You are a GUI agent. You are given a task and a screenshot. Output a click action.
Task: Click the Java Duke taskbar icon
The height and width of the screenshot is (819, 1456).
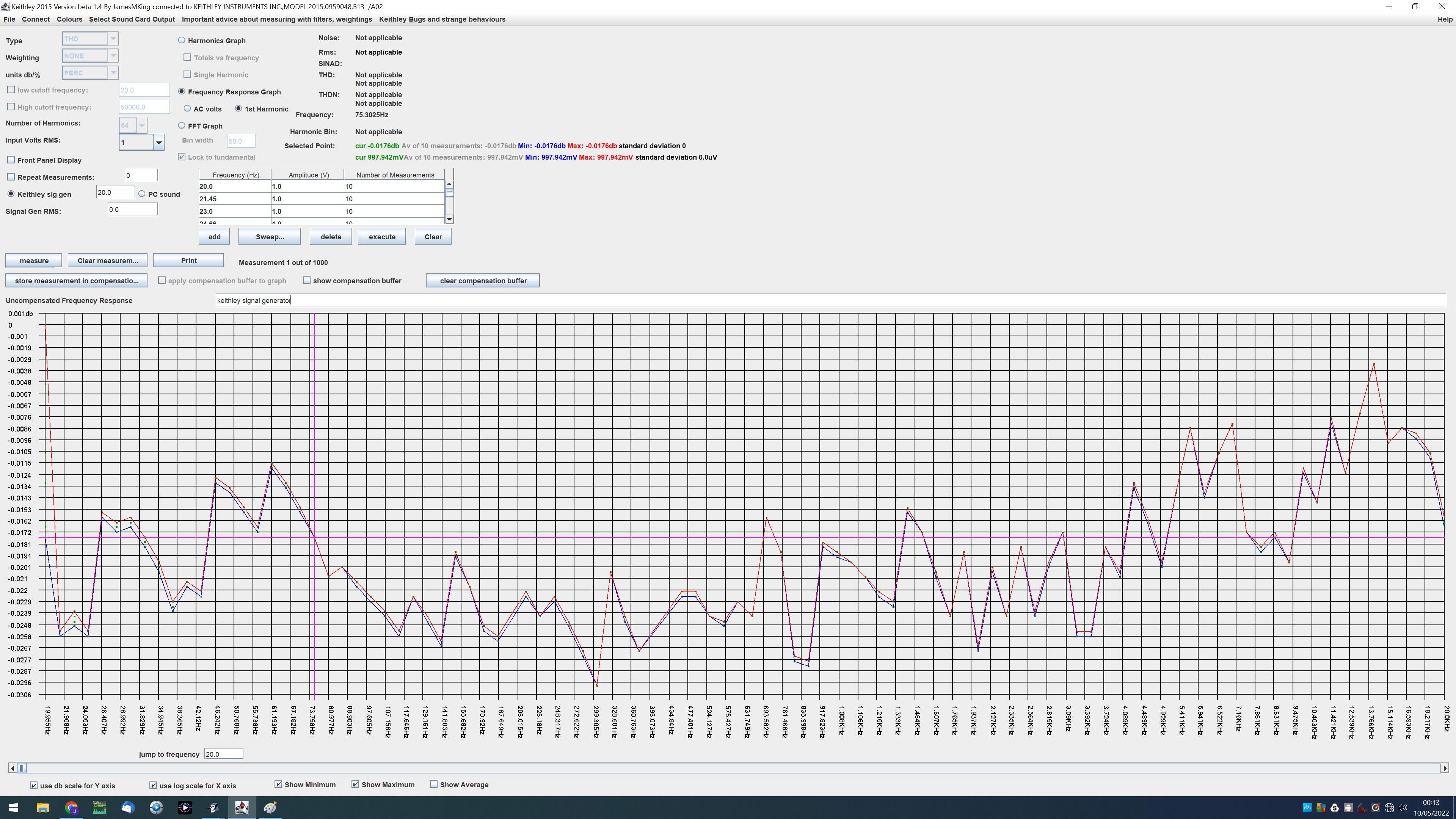click(x=242, y=807)
